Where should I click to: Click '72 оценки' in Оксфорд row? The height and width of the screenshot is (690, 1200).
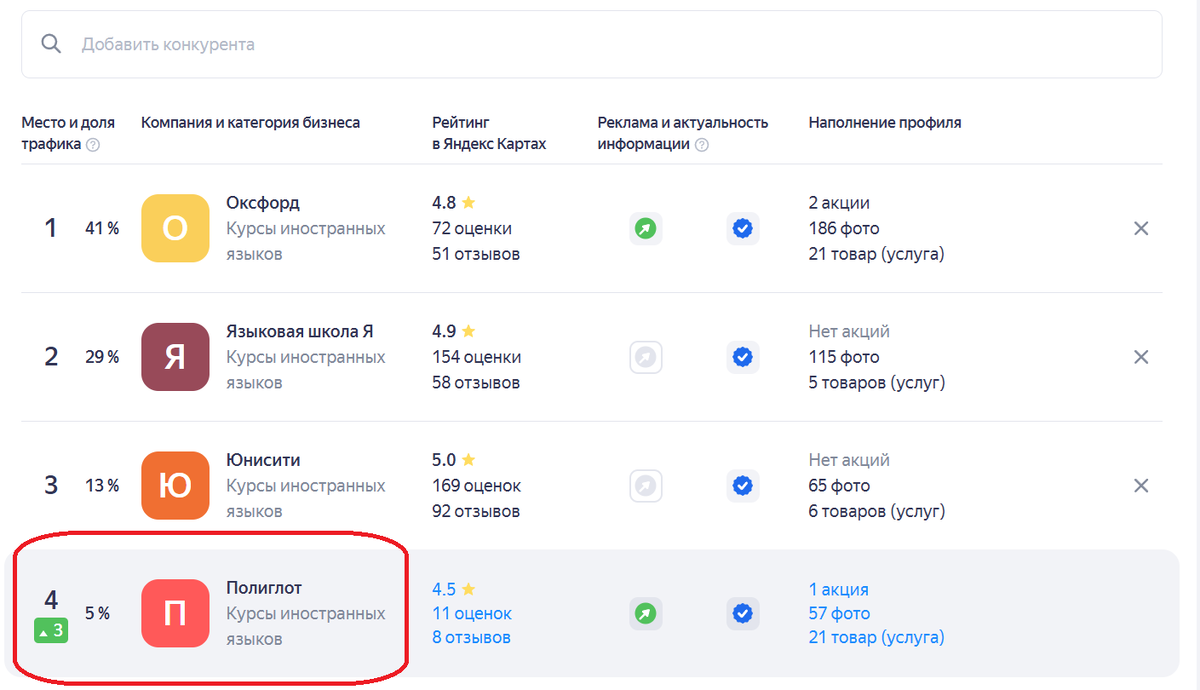472,228
